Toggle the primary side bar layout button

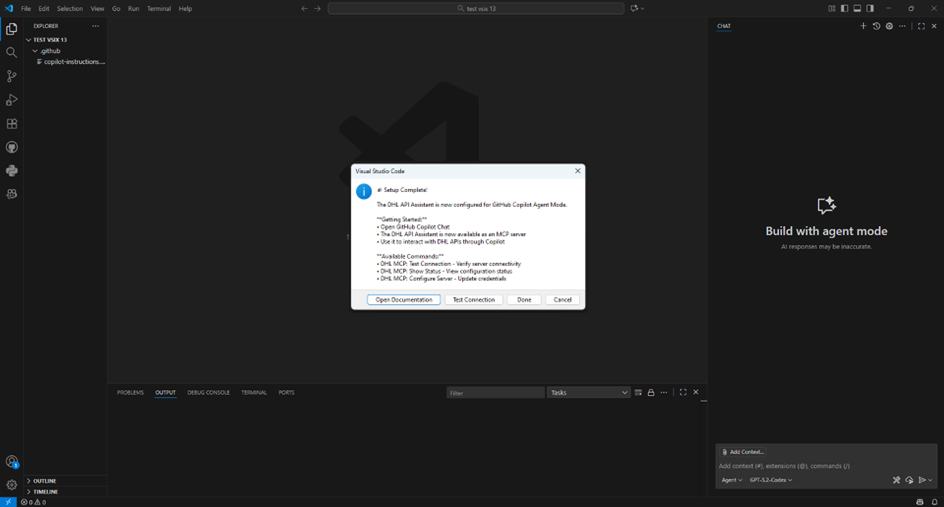(x=844, y=8)
